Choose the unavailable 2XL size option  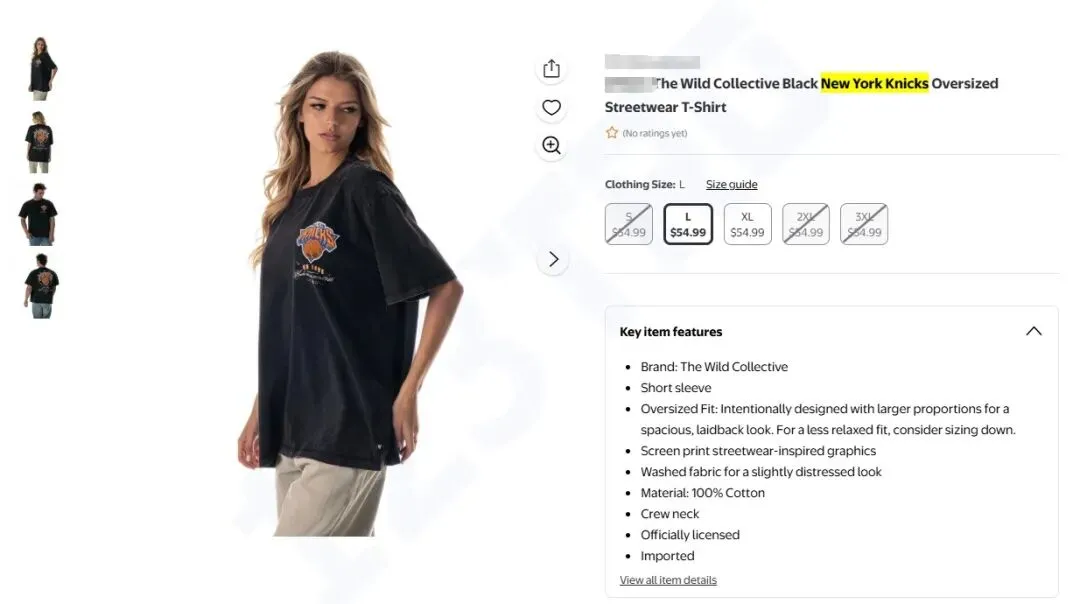pos(806,224)
